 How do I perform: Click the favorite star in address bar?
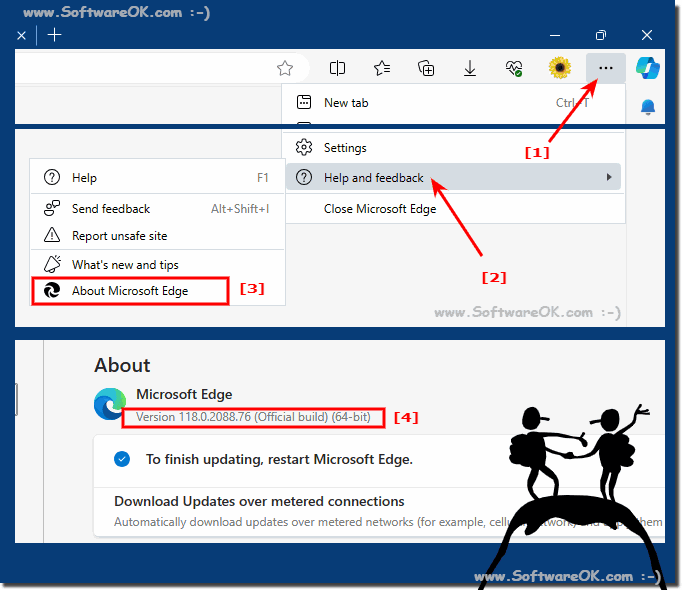pyautogui.click(x=285, y=68)
